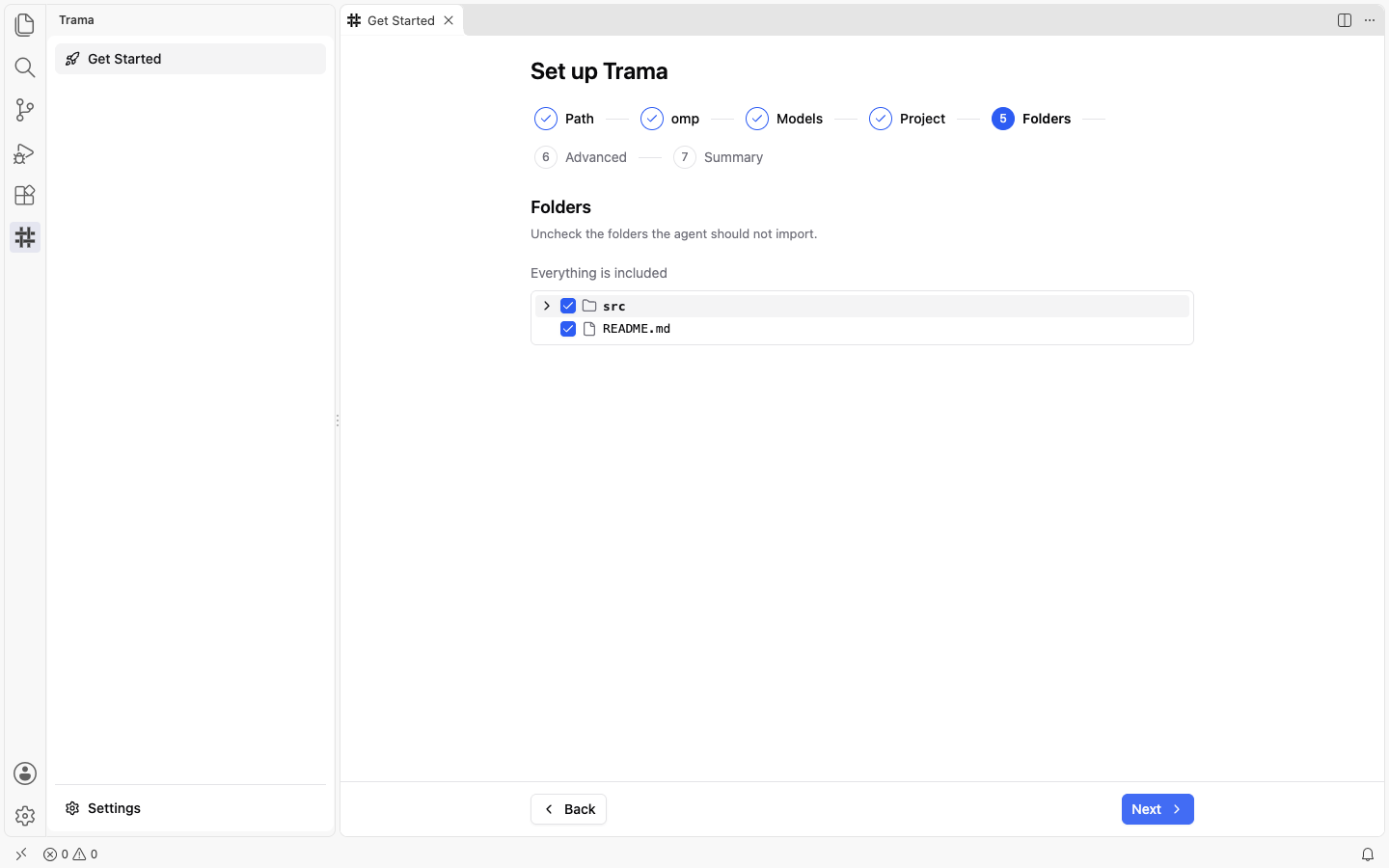Uncheck the src folder checkbox
The height and width of the screenshot is (868, 1389).
click(x=568, y=306)
